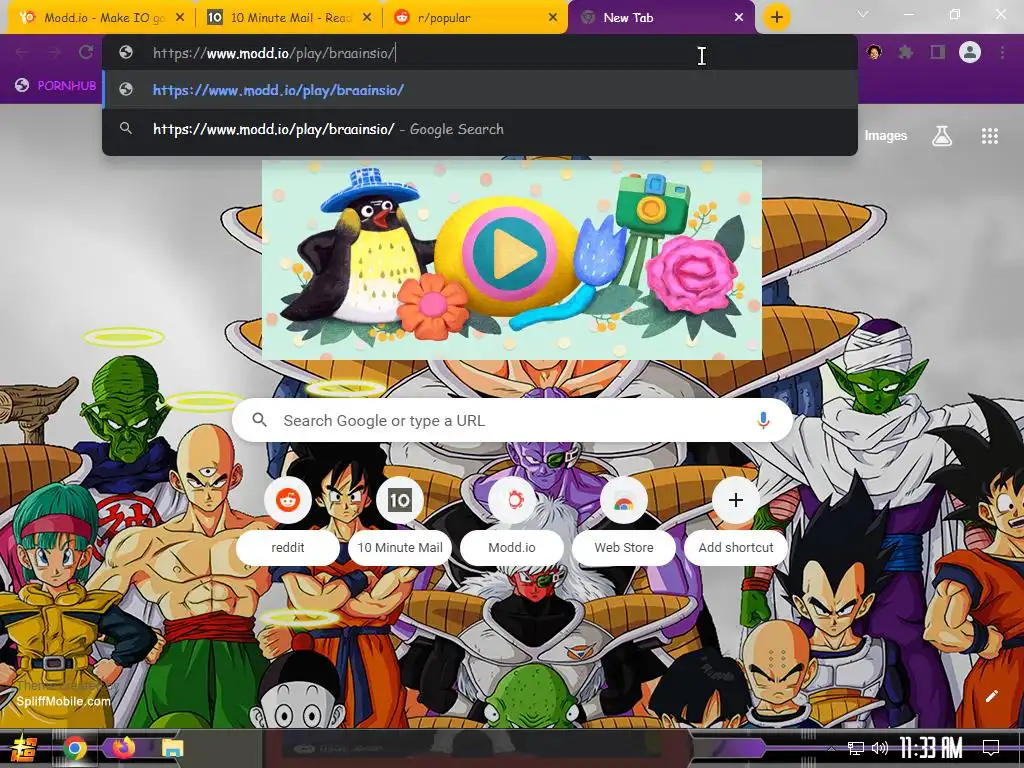The image size is (1024, 768).
Task: Open the Chrome three-dot menu
Action: pyautogui.click(x=1002, y=52)
